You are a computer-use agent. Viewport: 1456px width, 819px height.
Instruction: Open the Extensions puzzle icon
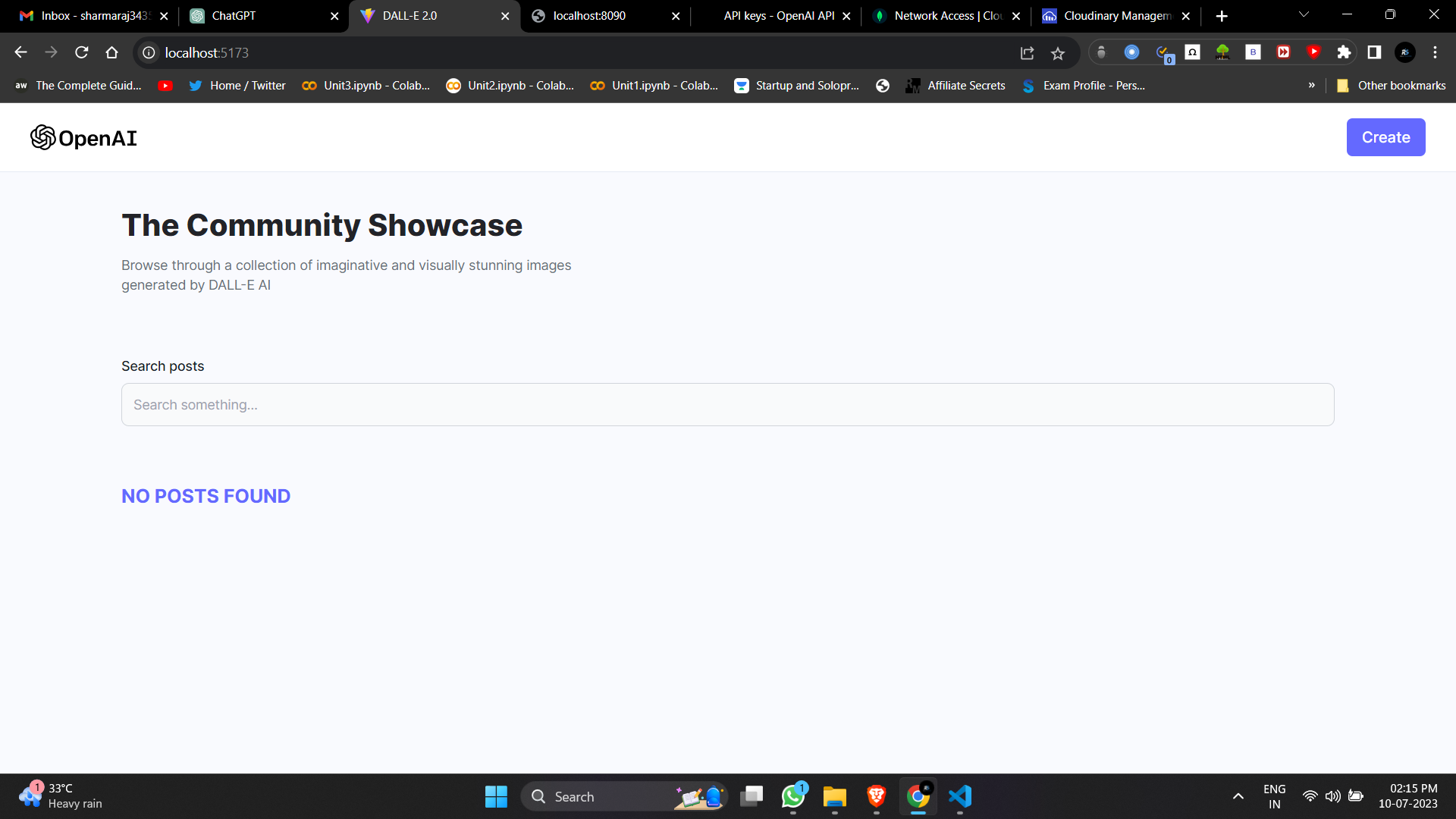pos(1344,52)
